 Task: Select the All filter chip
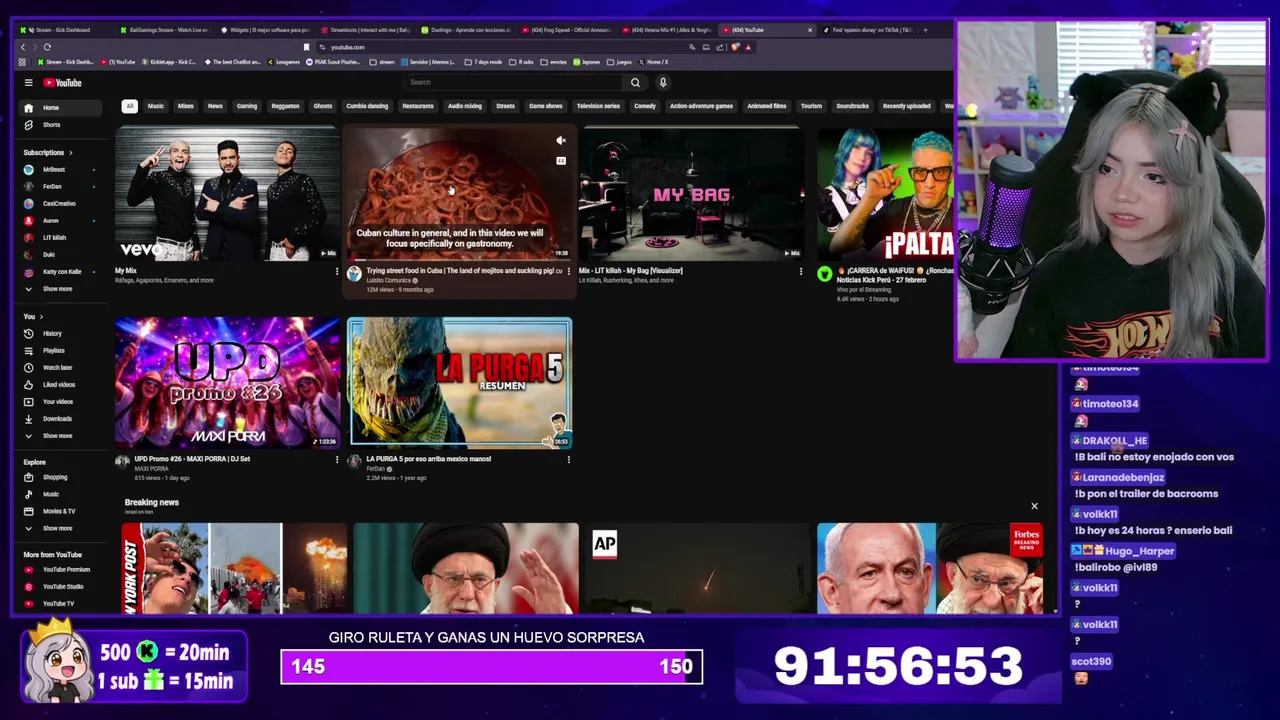click(x=129, y=106)
